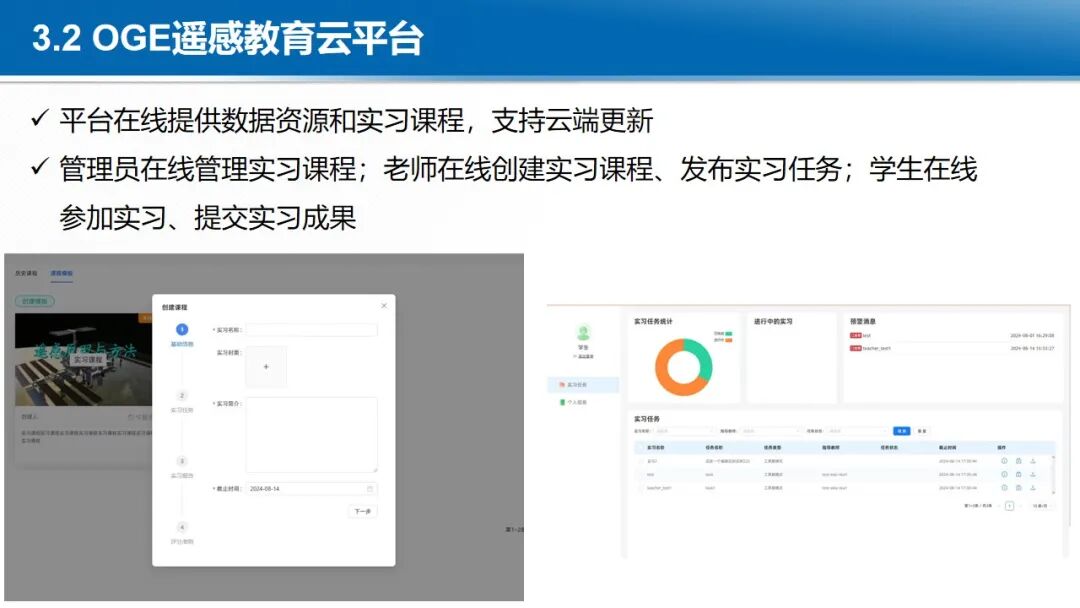Screen dimensions: 1080x608
Task: Switch to the 历史课程 tab behind the dialog
Action: click(26, 273)
